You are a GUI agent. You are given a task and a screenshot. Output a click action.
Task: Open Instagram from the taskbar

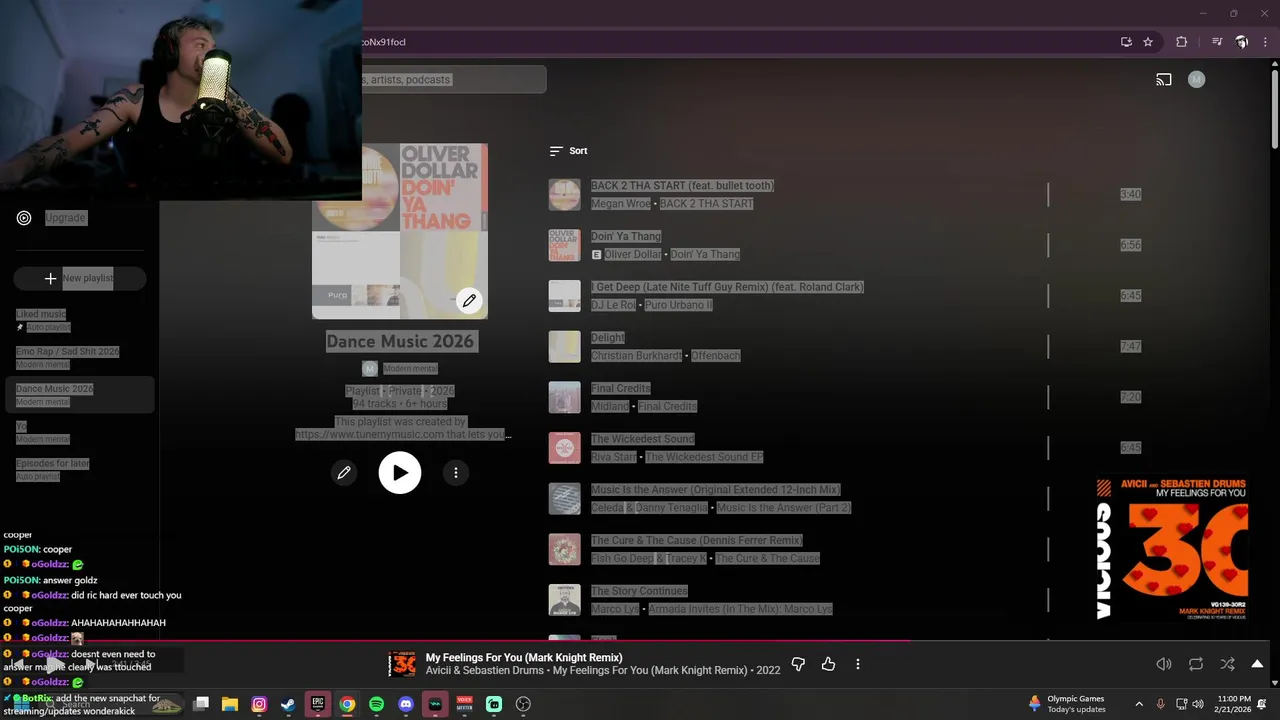pos(259,704)
